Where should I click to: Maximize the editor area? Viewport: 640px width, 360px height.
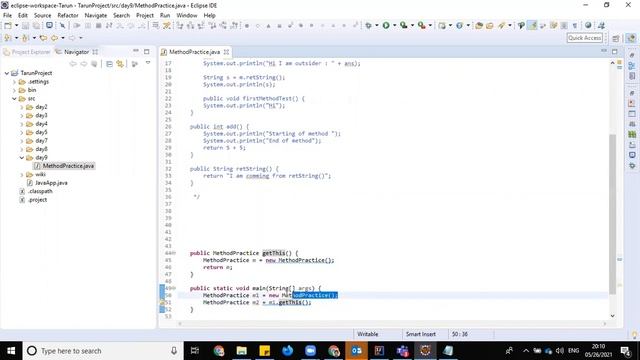coord(615,51)
